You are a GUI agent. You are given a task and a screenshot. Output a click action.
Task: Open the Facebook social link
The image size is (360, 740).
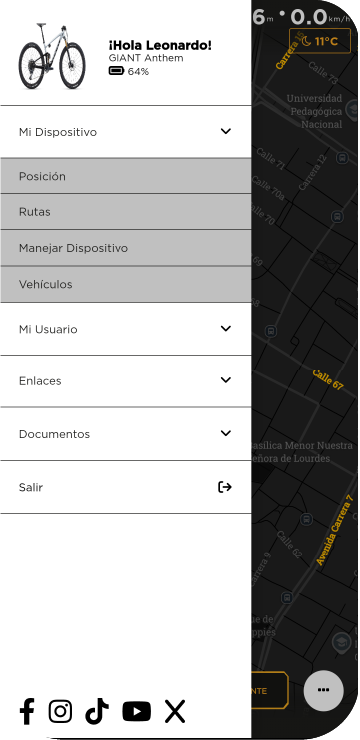point(27,711)
